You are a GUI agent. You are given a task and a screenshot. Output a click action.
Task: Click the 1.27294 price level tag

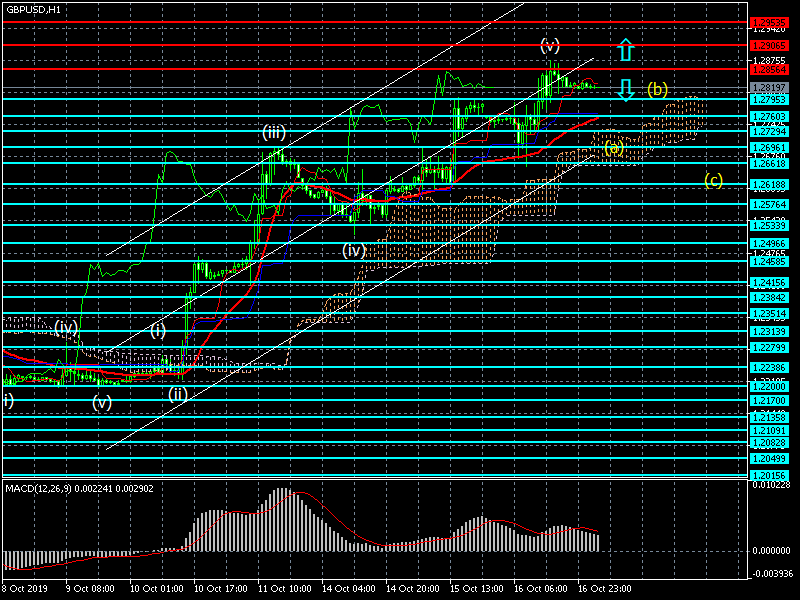pos(769,132)
